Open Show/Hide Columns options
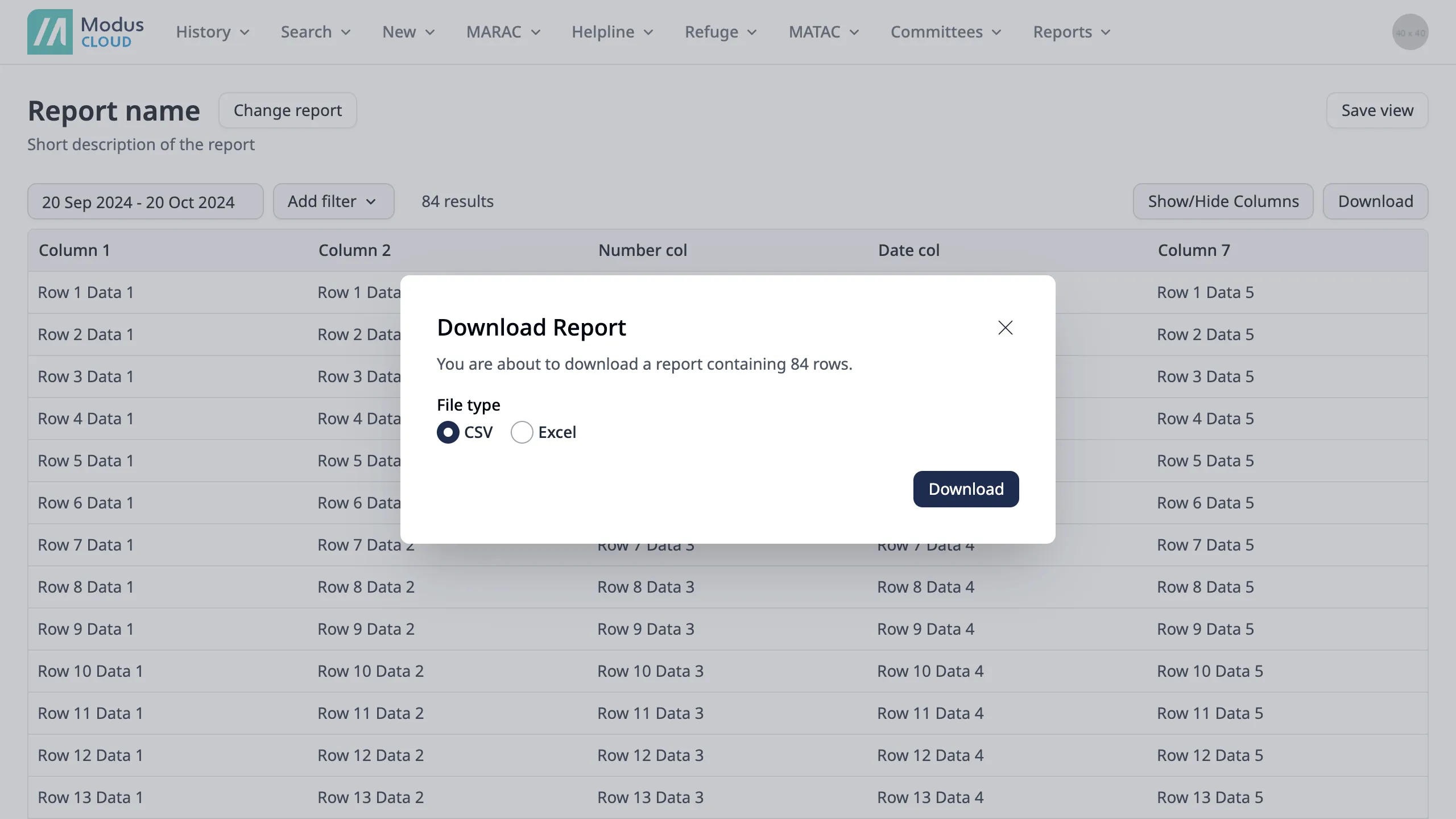 click(1223, 201)
